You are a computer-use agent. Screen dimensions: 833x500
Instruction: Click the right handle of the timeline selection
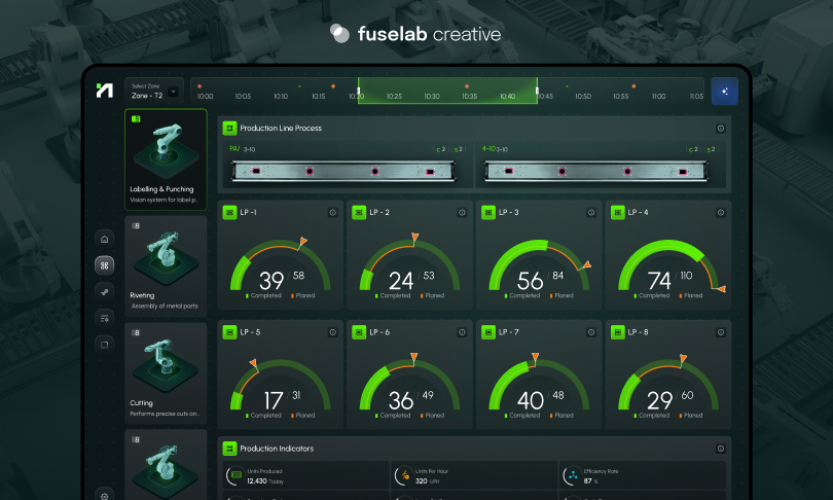(537, 90)
